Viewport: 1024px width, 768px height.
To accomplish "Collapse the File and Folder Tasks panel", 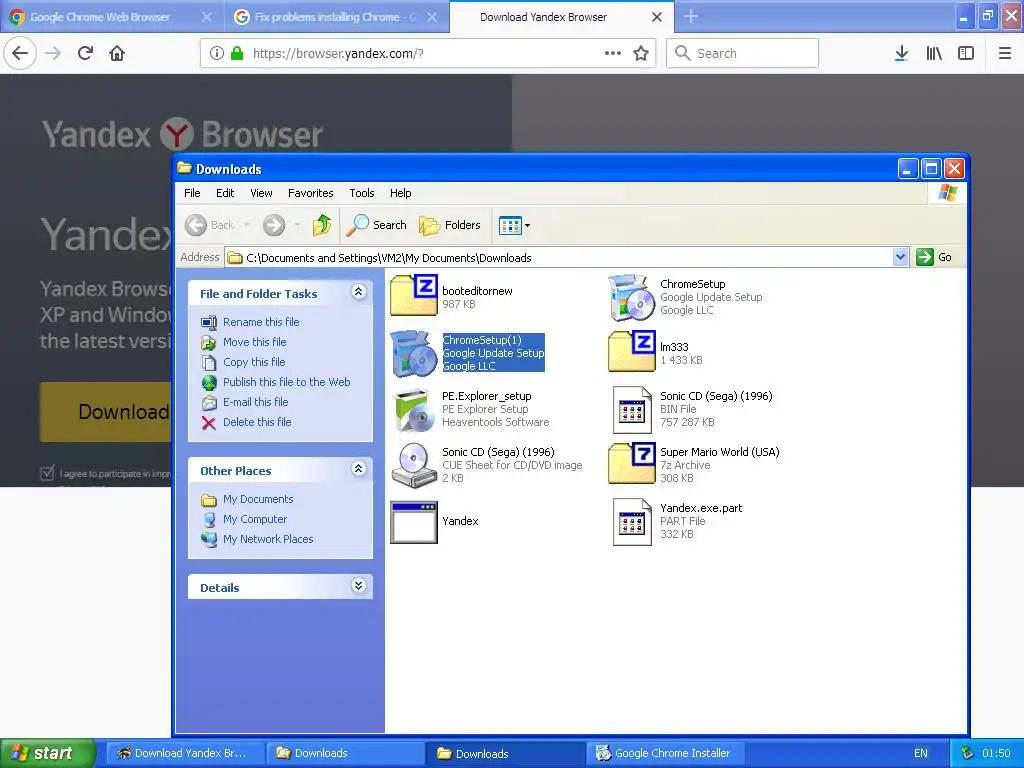I will coord(359,292).
